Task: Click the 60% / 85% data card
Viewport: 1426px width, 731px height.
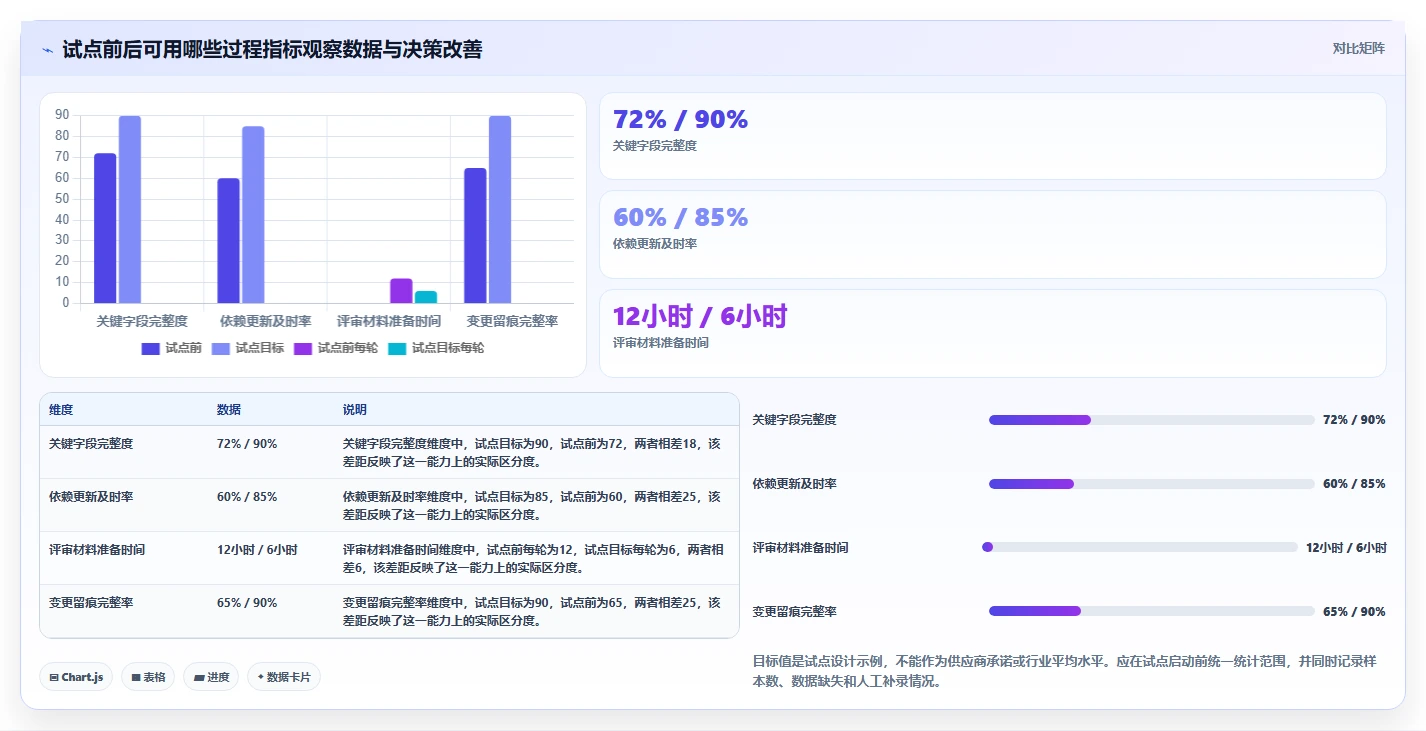Action: point(992,234)
